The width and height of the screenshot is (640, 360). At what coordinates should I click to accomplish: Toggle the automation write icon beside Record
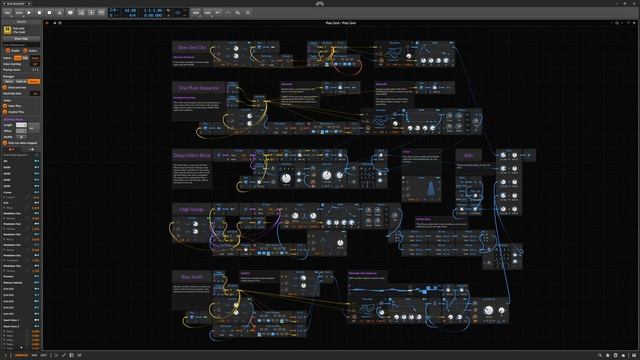[x=60, y=13]
